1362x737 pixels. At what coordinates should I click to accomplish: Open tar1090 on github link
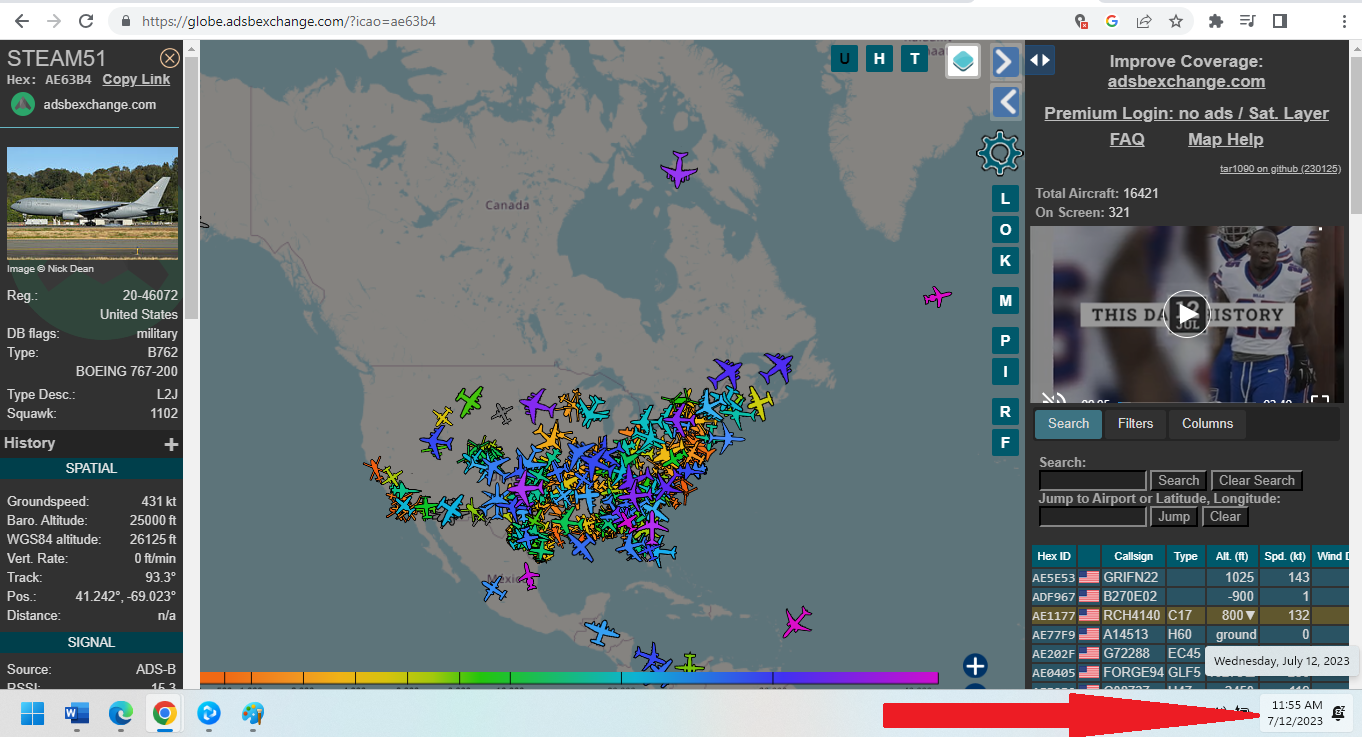click(1280, 169)
